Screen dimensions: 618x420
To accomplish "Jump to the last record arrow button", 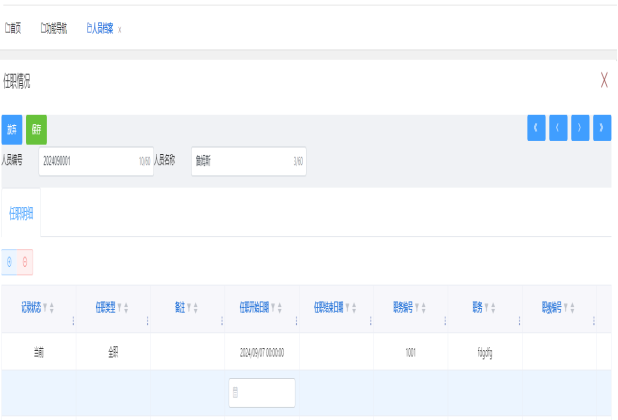I will click(602, 128).
